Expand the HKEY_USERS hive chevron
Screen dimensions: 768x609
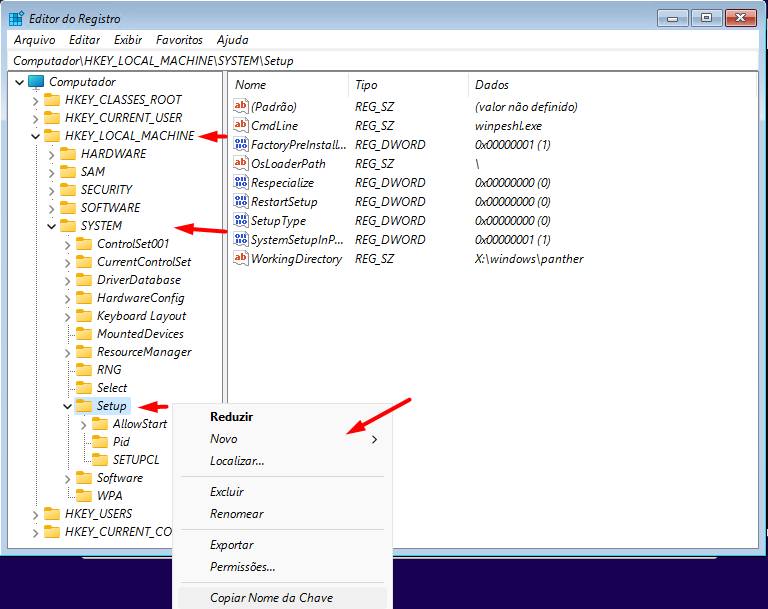pyautogui.click(x=36, y=514)
